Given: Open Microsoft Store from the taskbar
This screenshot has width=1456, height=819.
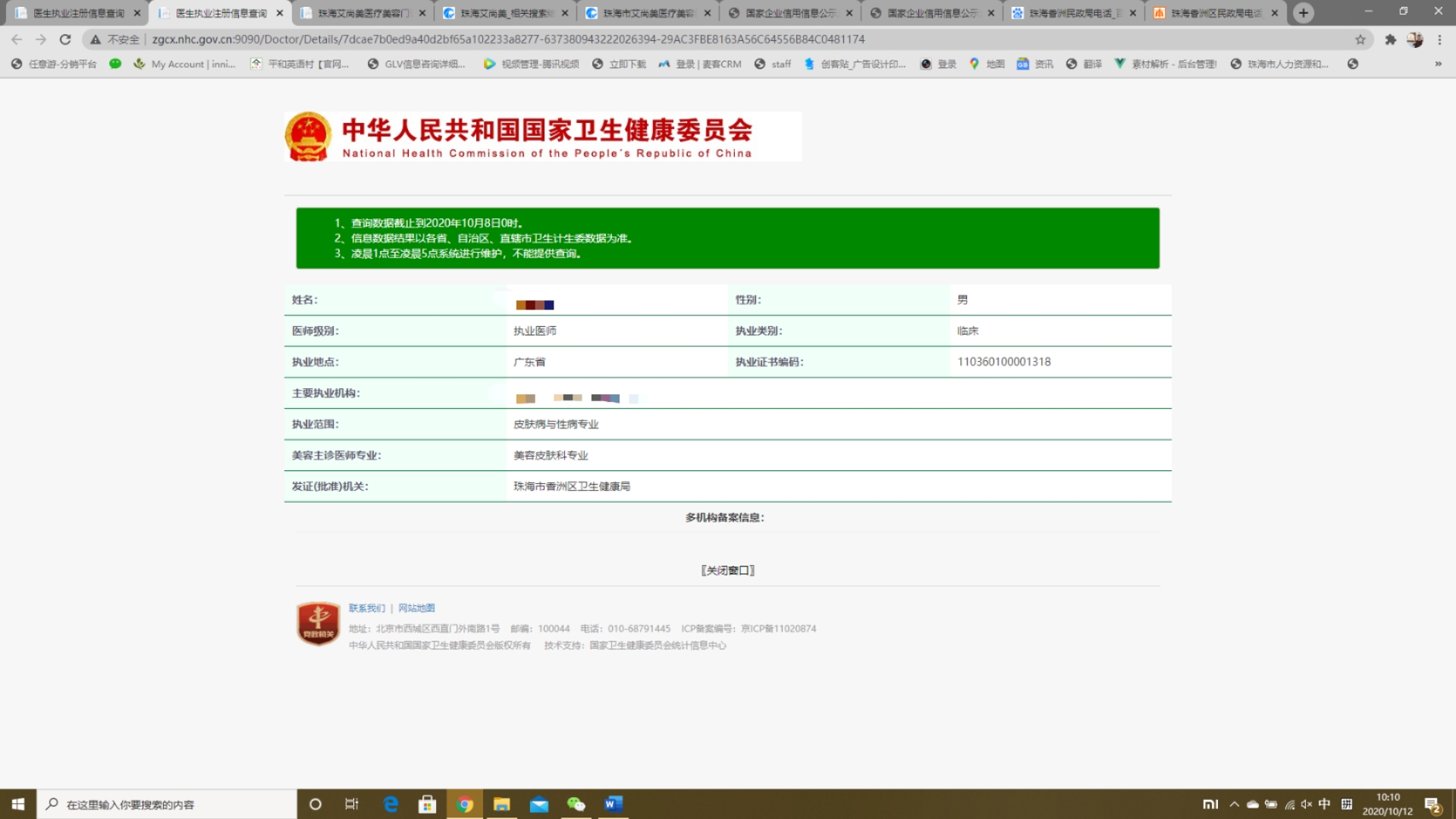Looking at the screenshot, I should click(428, 804).
